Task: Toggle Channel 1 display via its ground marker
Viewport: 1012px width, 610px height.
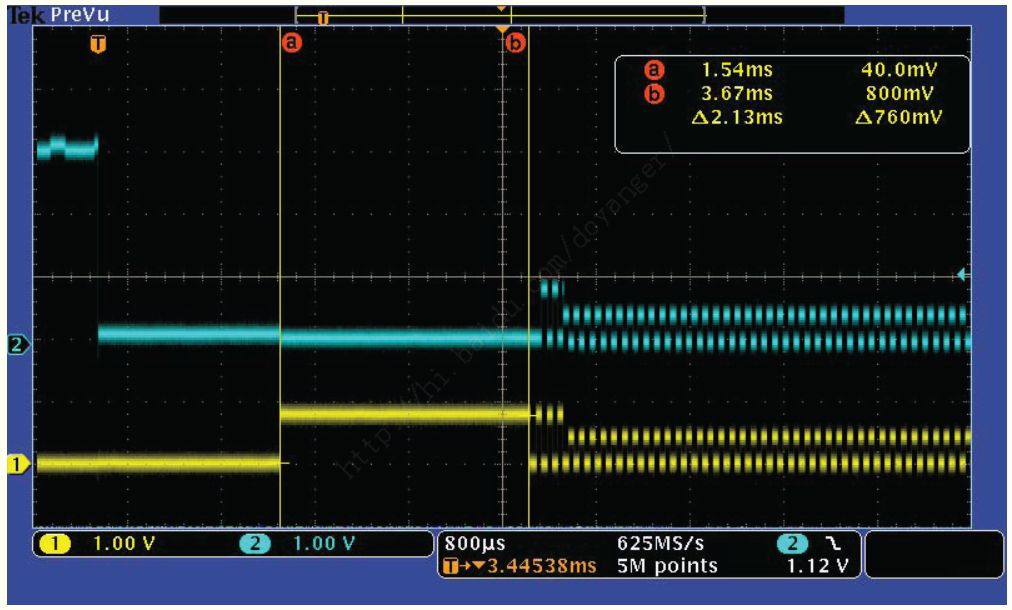Action: click(15, 465)
